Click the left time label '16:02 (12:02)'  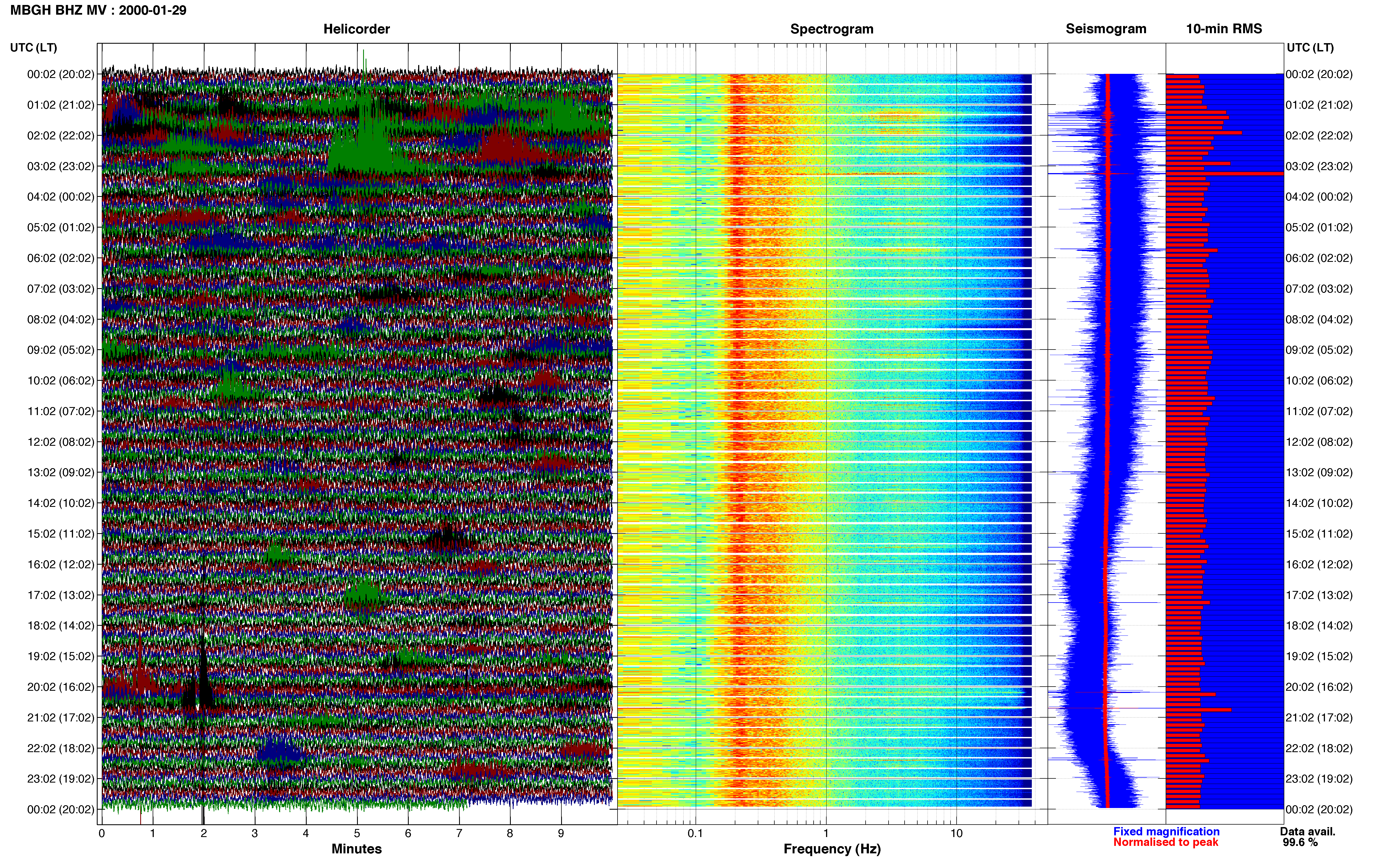[61, 564]
